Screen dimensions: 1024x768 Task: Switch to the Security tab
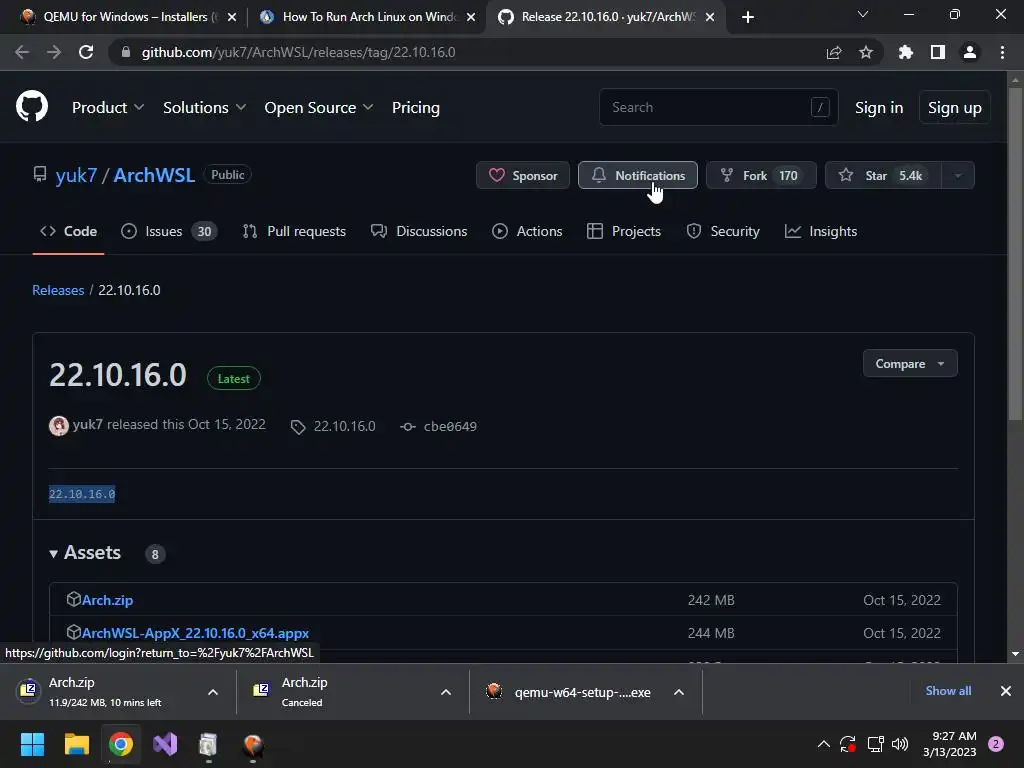[723, 231]
